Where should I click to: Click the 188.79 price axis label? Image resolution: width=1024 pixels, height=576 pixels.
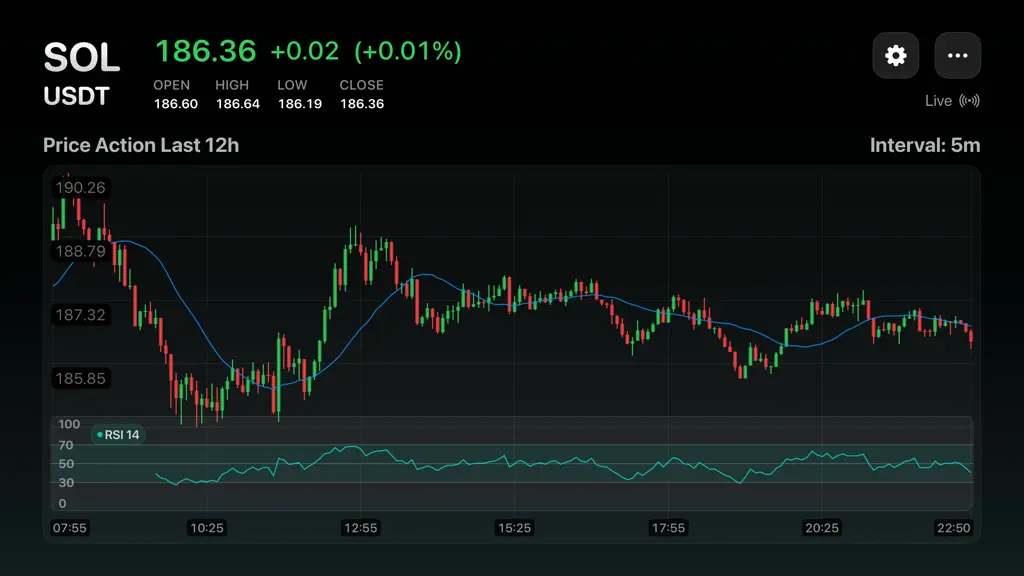80,251
